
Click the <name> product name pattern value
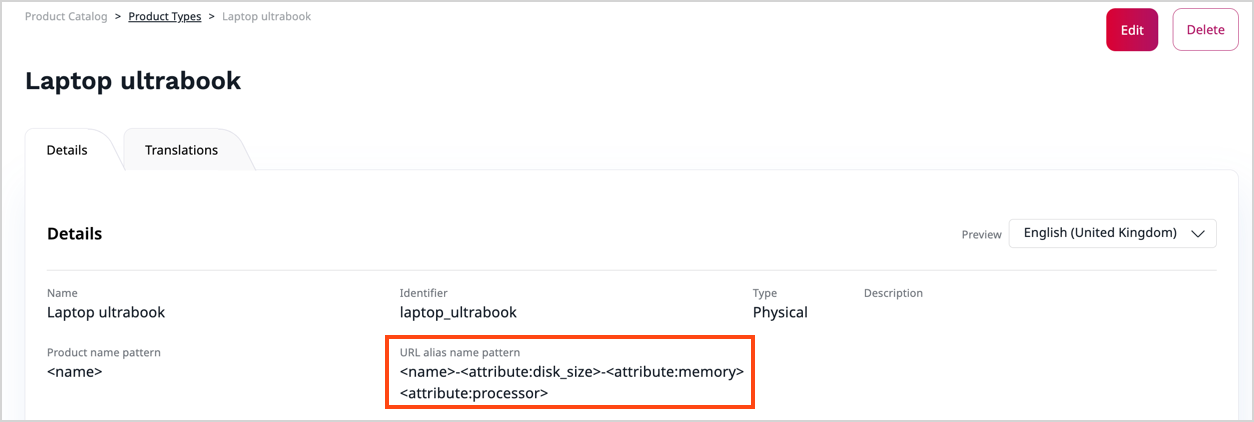click(74, 372)
